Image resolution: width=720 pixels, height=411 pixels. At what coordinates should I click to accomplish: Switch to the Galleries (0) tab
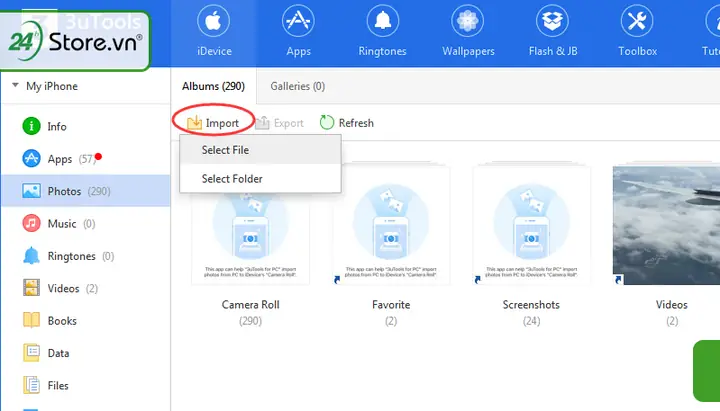click(298, 86)
